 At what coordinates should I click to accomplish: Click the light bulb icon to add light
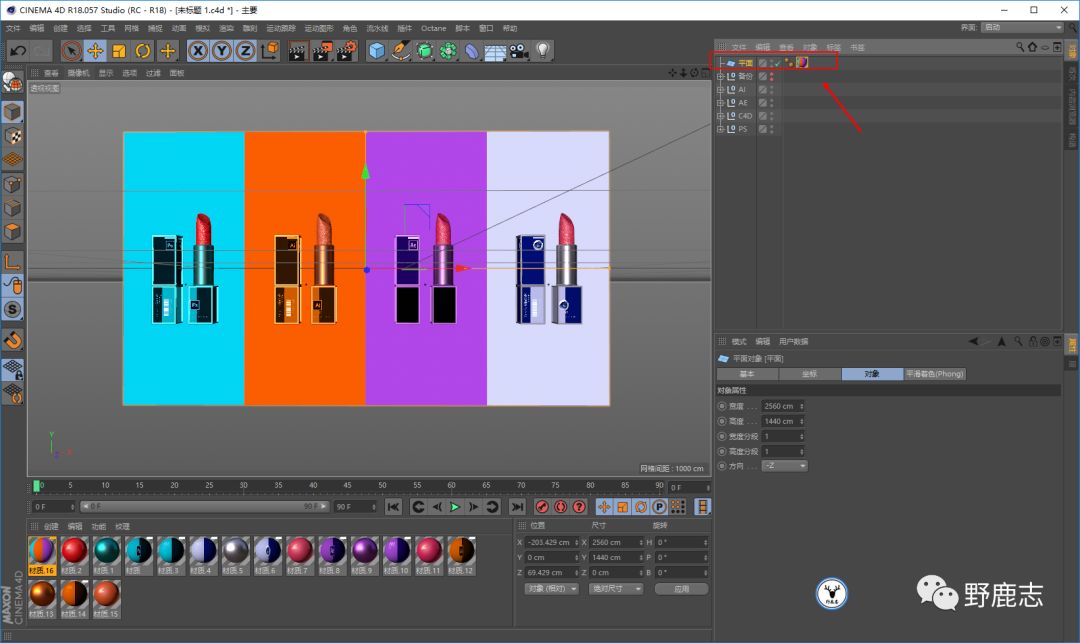[x=543, y=51]
